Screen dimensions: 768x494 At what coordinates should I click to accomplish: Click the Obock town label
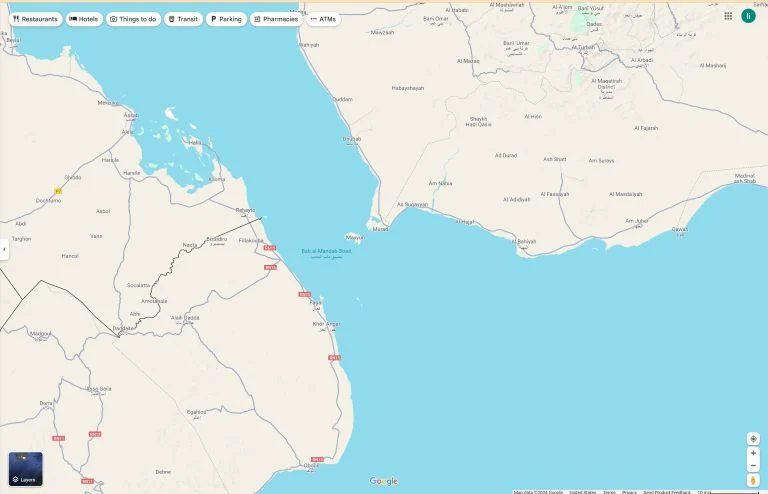(x=311, y=467)
